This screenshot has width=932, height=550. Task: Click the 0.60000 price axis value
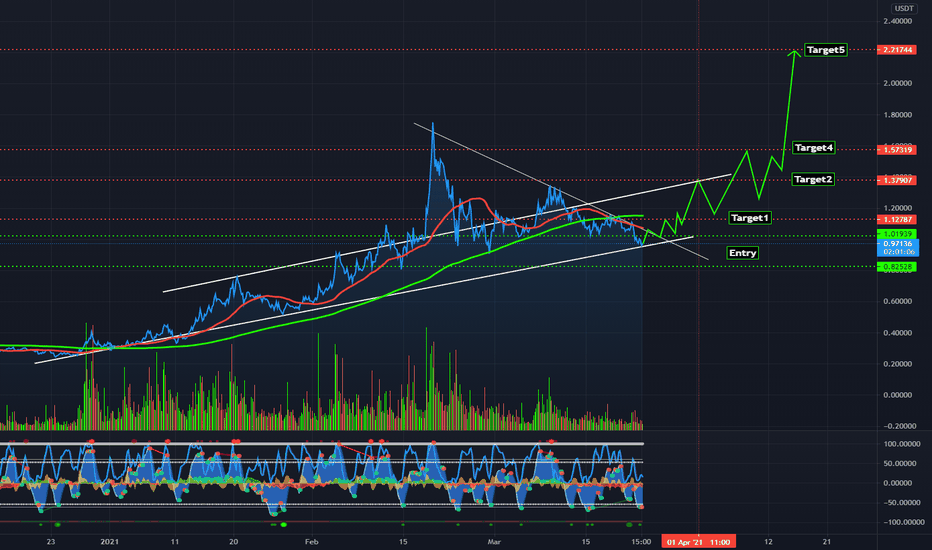(898, 301)
